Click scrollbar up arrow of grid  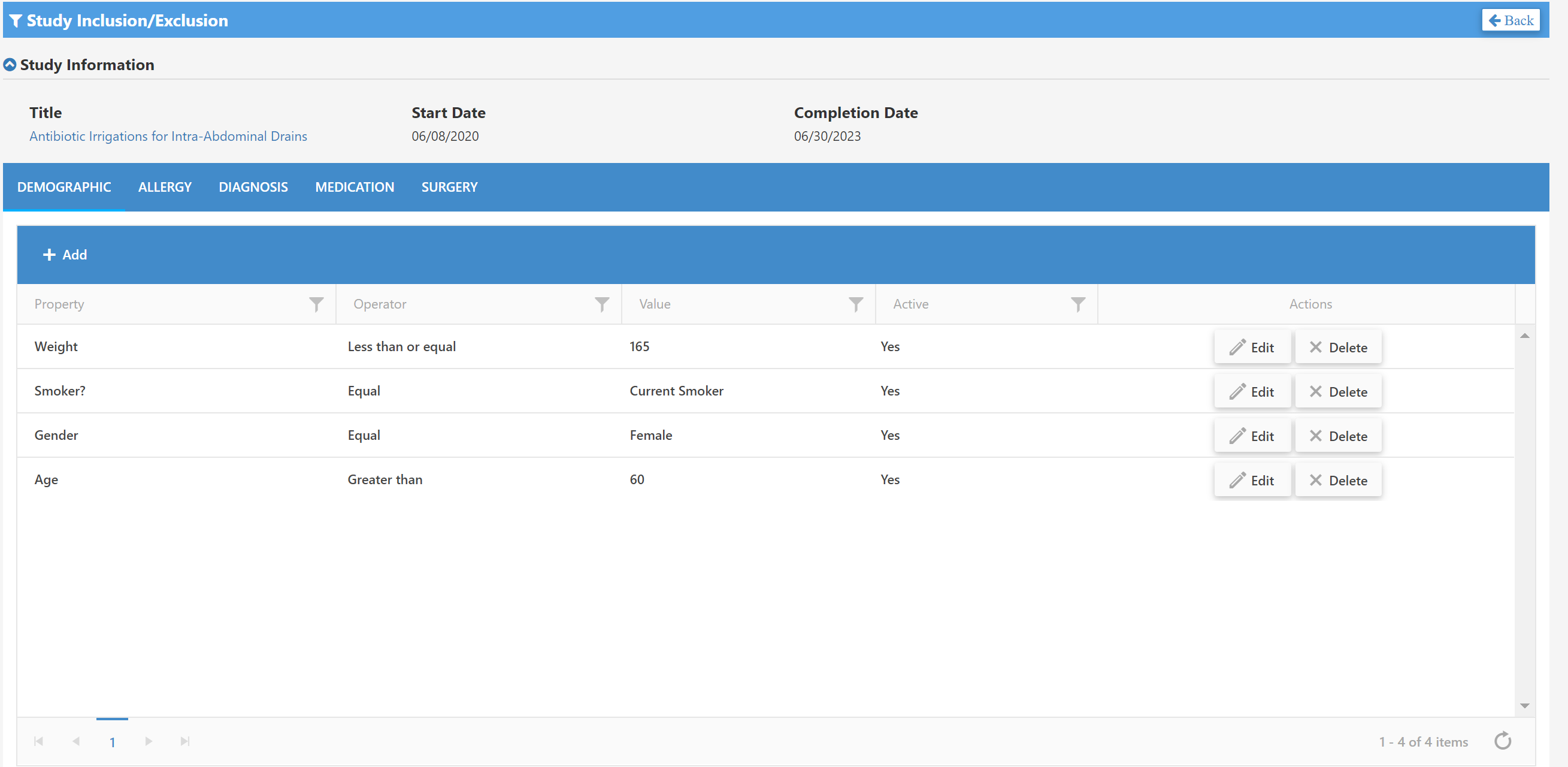pos(1524,336)
